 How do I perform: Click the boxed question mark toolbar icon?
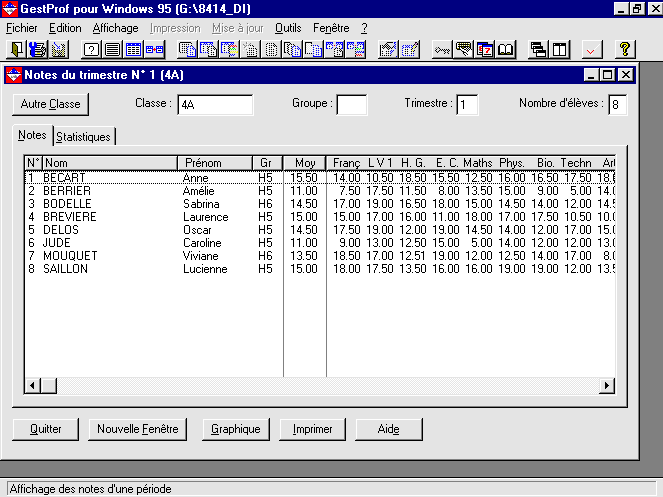(x=91, y=49)
